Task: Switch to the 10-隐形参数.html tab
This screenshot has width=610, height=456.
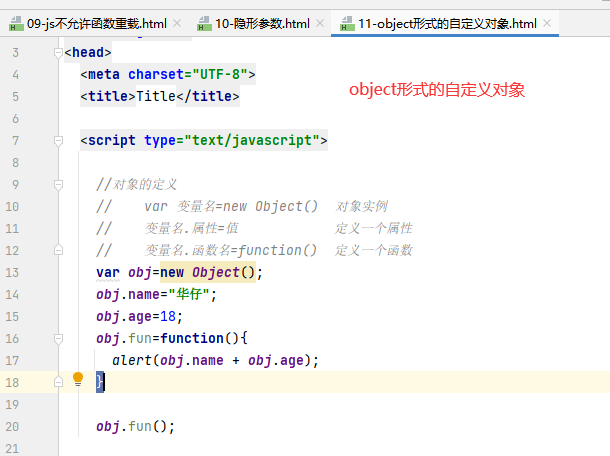Action: (x=262, y=24)
